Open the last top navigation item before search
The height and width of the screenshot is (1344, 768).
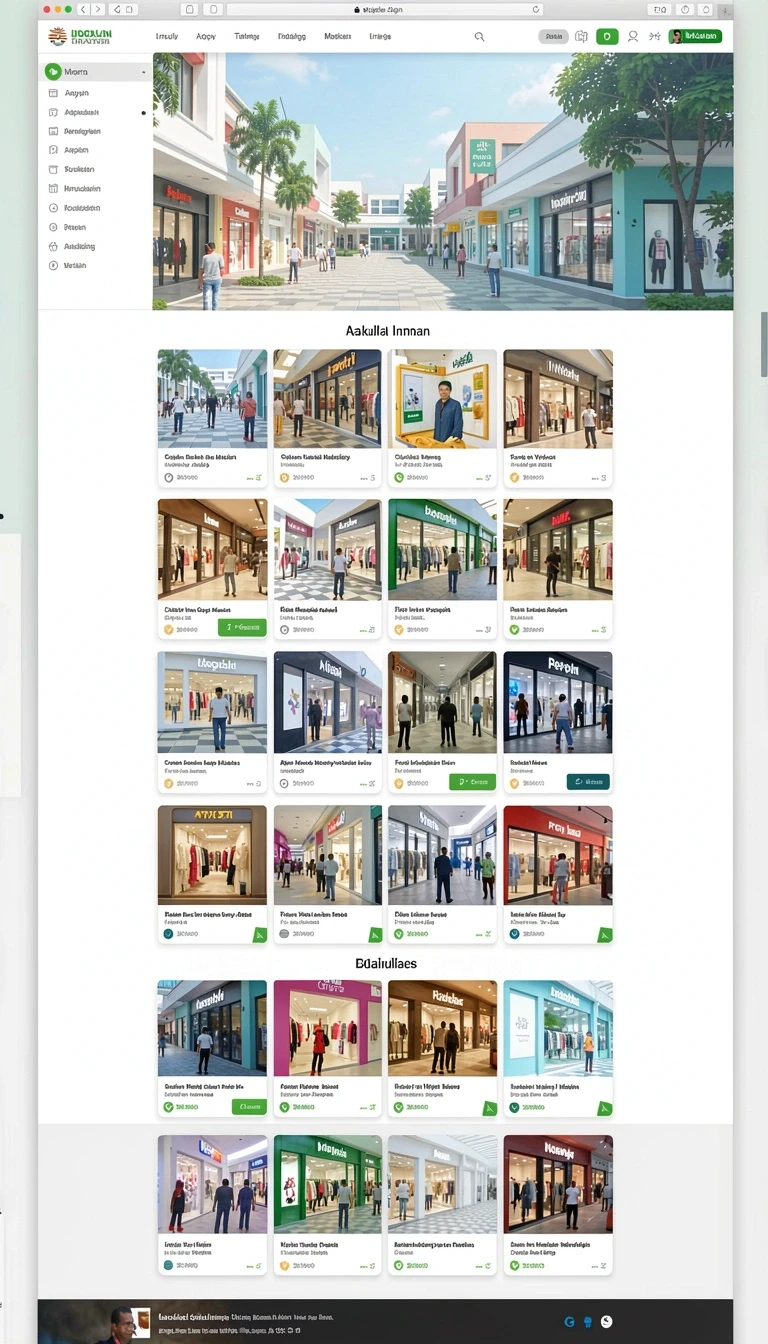click(380, 36)
